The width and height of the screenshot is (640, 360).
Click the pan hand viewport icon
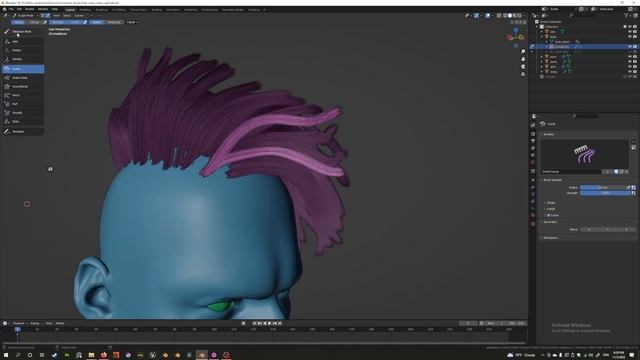point(523,59)
